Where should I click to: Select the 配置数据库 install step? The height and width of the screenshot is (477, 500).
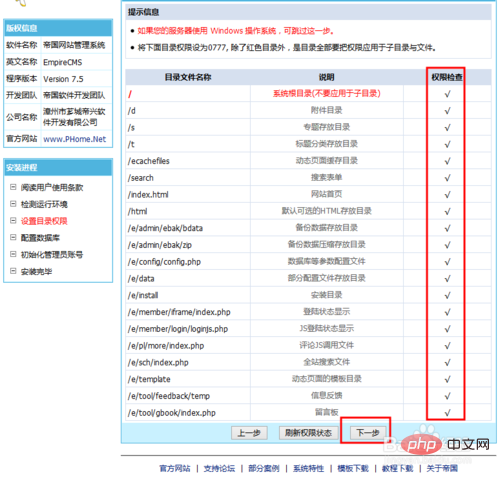pos(40,238)
